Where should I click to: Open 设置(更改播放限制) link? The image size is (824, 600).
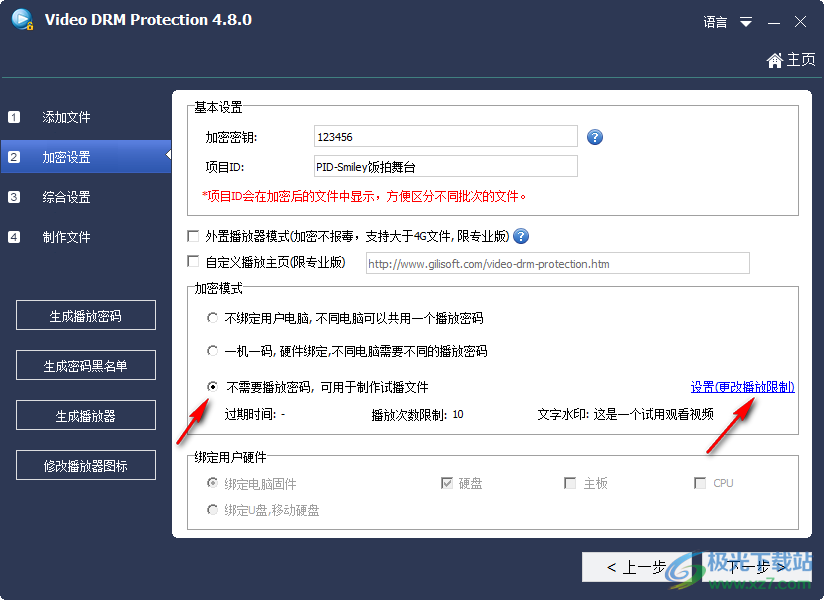coord(742,387)
